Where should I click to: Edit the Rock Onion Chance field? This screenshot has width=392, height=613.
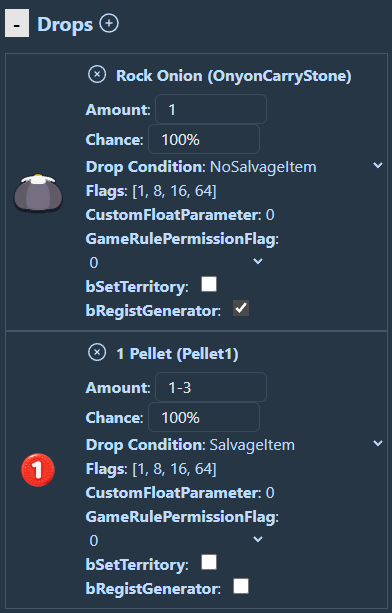pyautogui.click(x=204, y=139)
